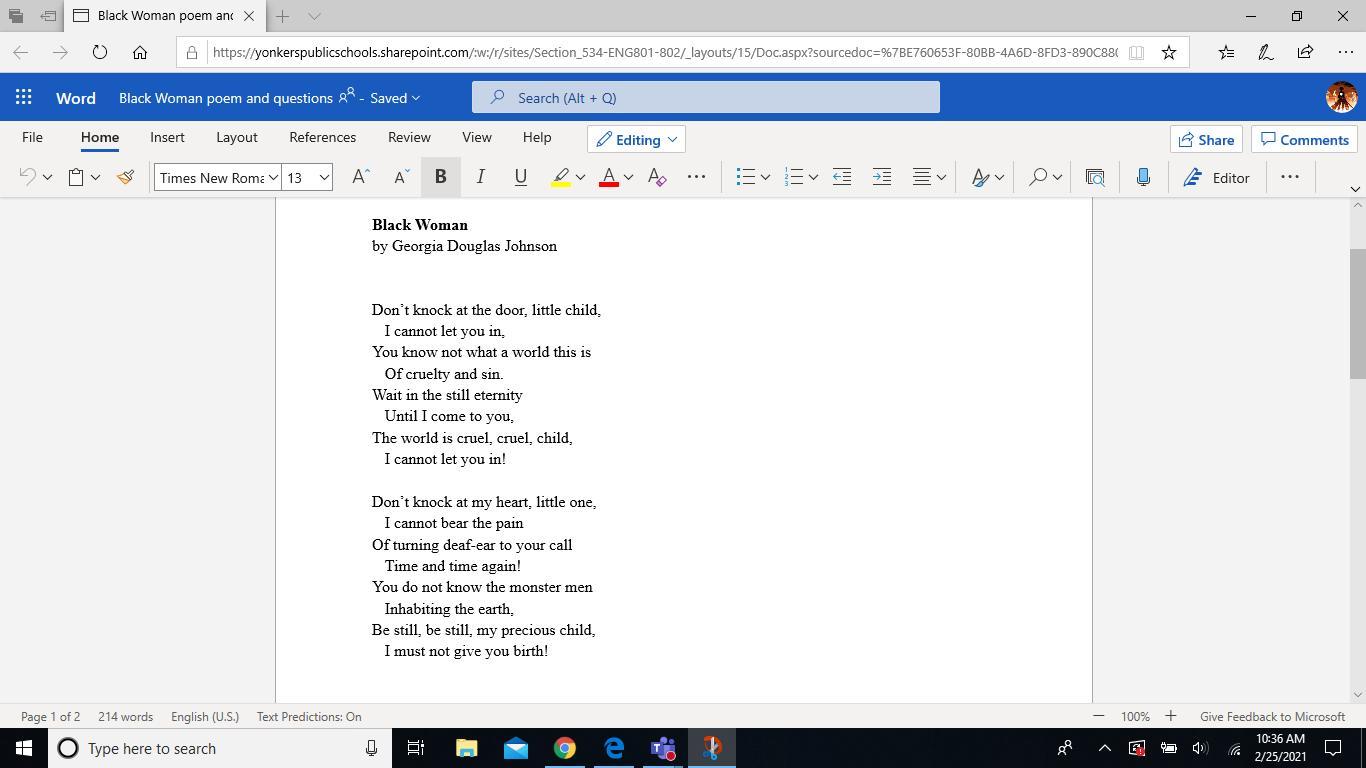Switch to the Insert tab
Screen dimensions: 1366x768
click(x=167, y=138)
